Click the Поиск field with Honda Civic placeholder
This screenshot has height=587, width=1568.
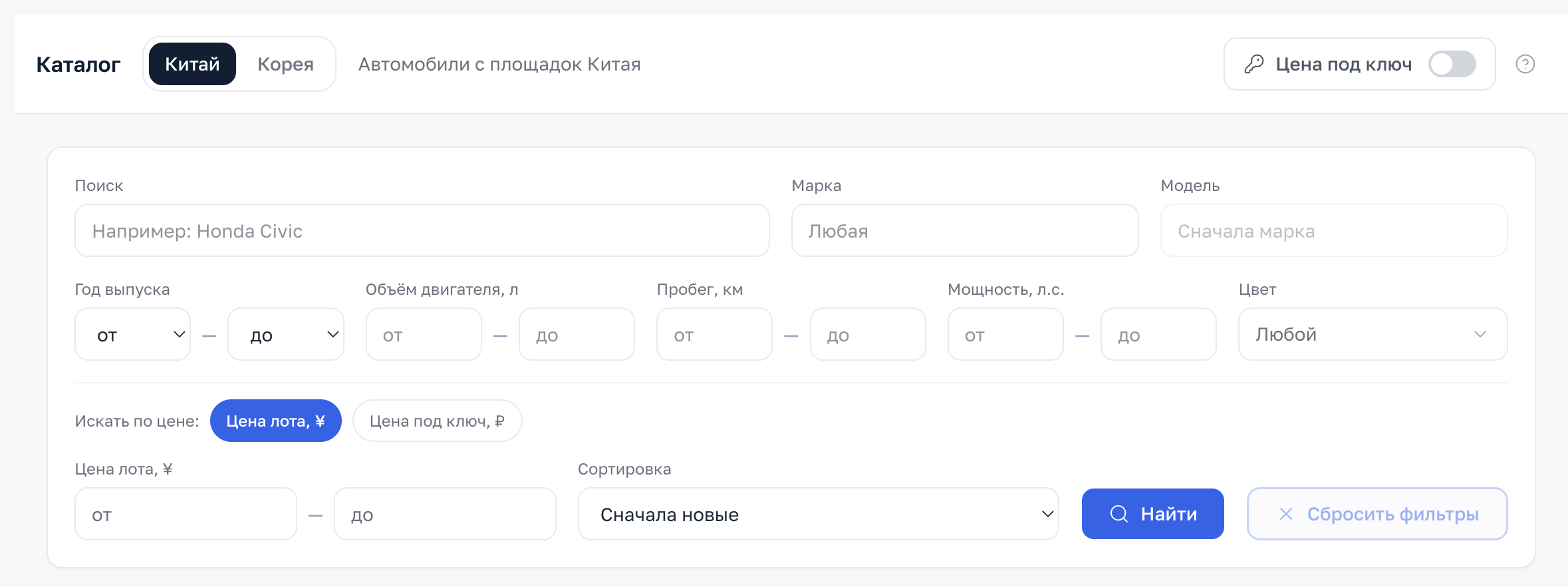[x=422, y=230]
